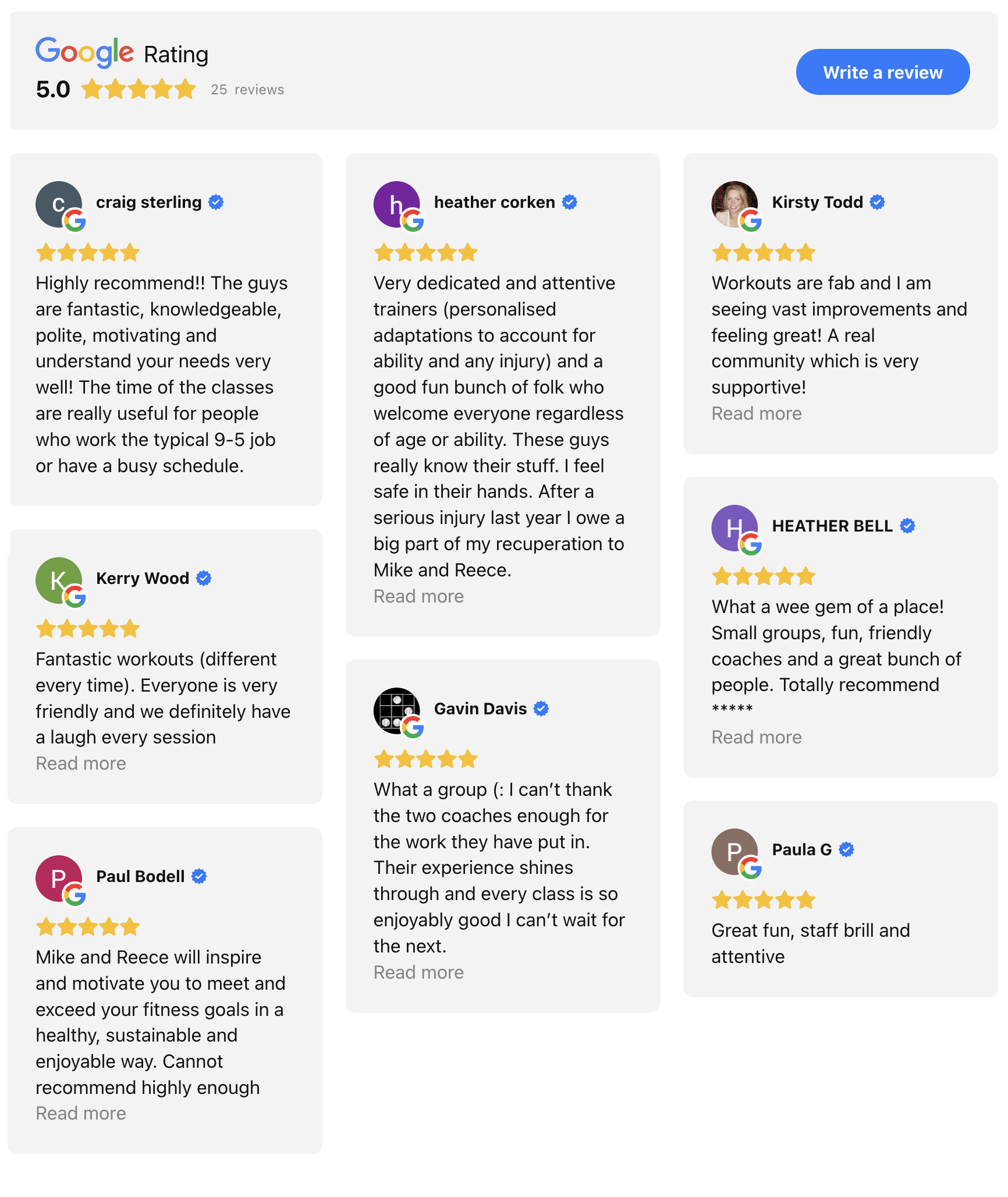Click heather corken's blue verified checkmark
Image resolution: width=1008 pixels, height=1197 pixels.
570,202
